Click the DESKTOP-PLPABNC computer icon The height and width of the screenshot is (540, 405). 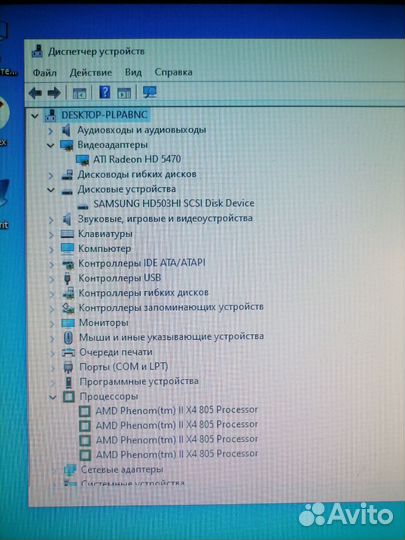[x=51, y=115]
